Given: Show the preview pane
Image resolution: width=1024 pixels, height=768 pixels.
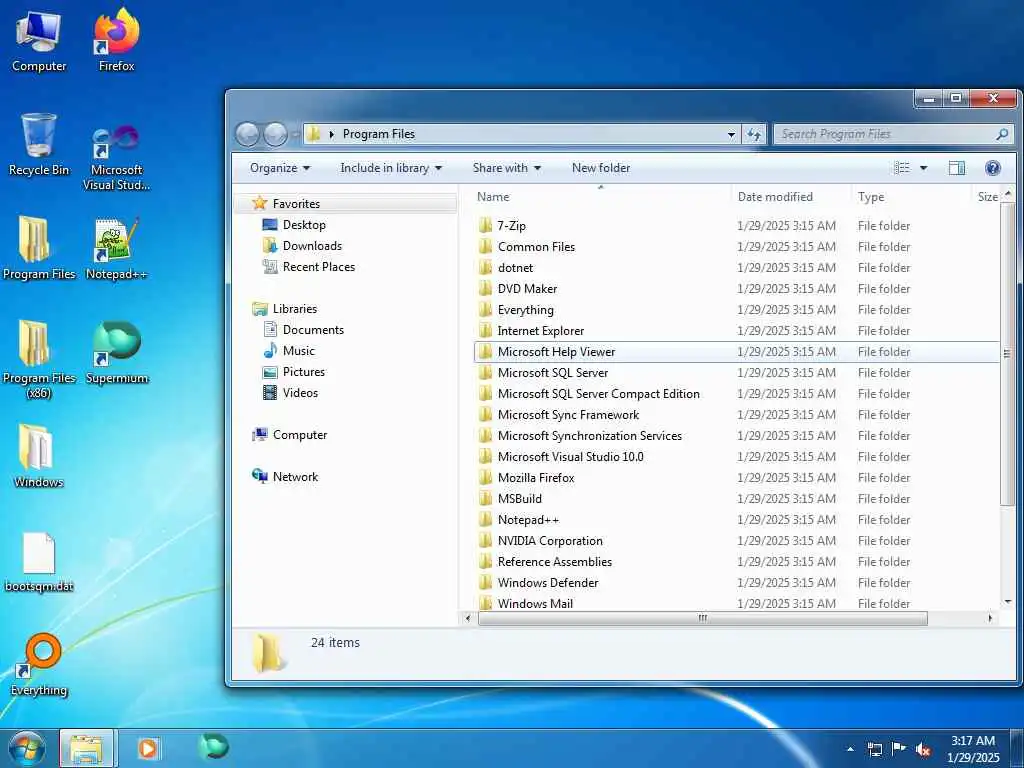Looking at the screenshot, I should coord(957,168).
